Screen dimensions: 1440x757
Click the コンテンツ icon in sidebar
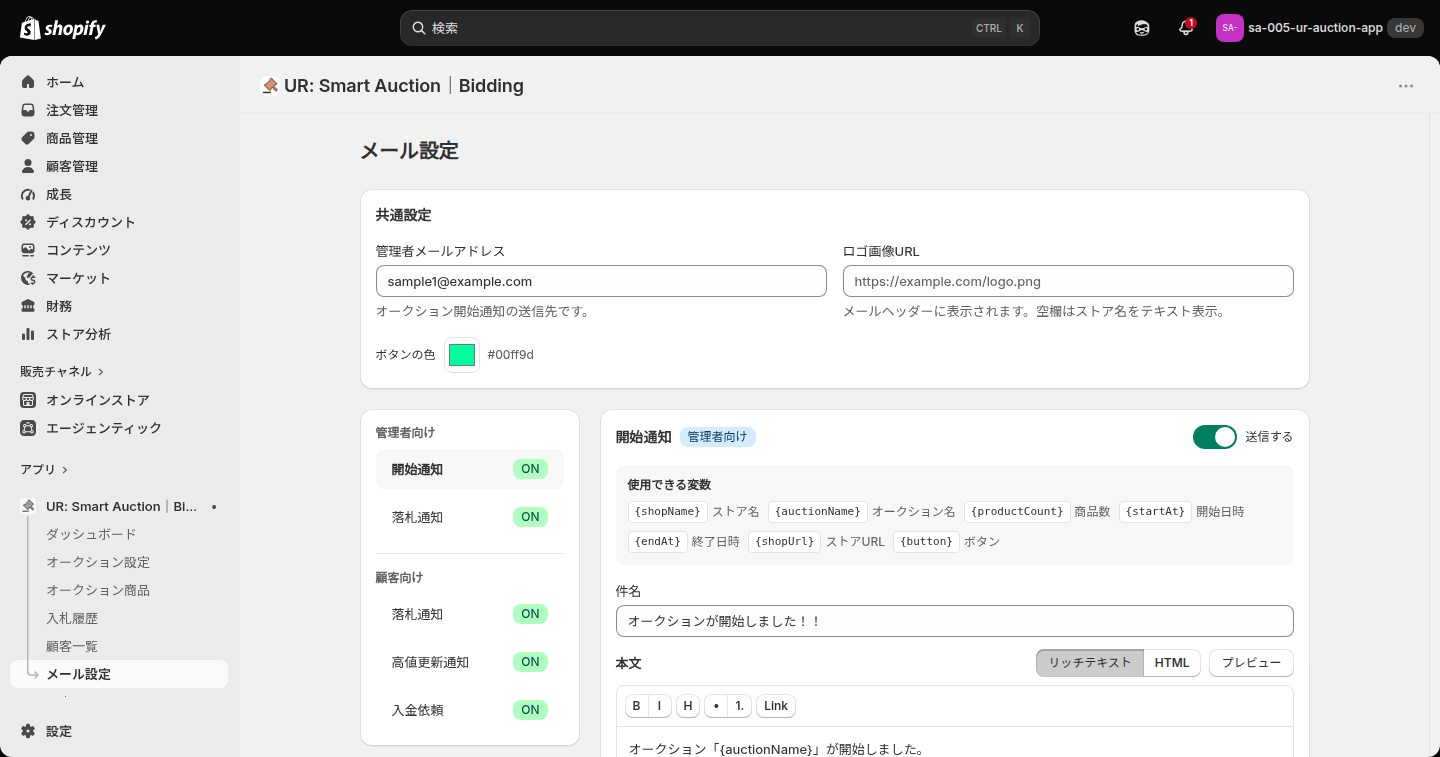(28, 250)
